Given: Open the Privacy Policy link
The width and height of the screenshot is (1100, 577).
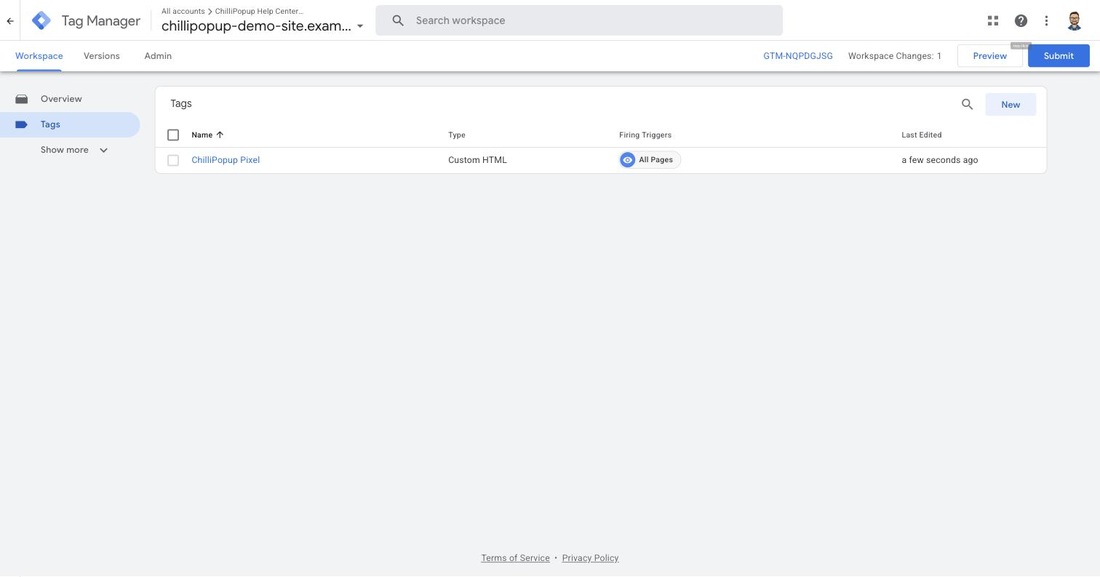Looking at the screenshot, I should tap(590, 558).
